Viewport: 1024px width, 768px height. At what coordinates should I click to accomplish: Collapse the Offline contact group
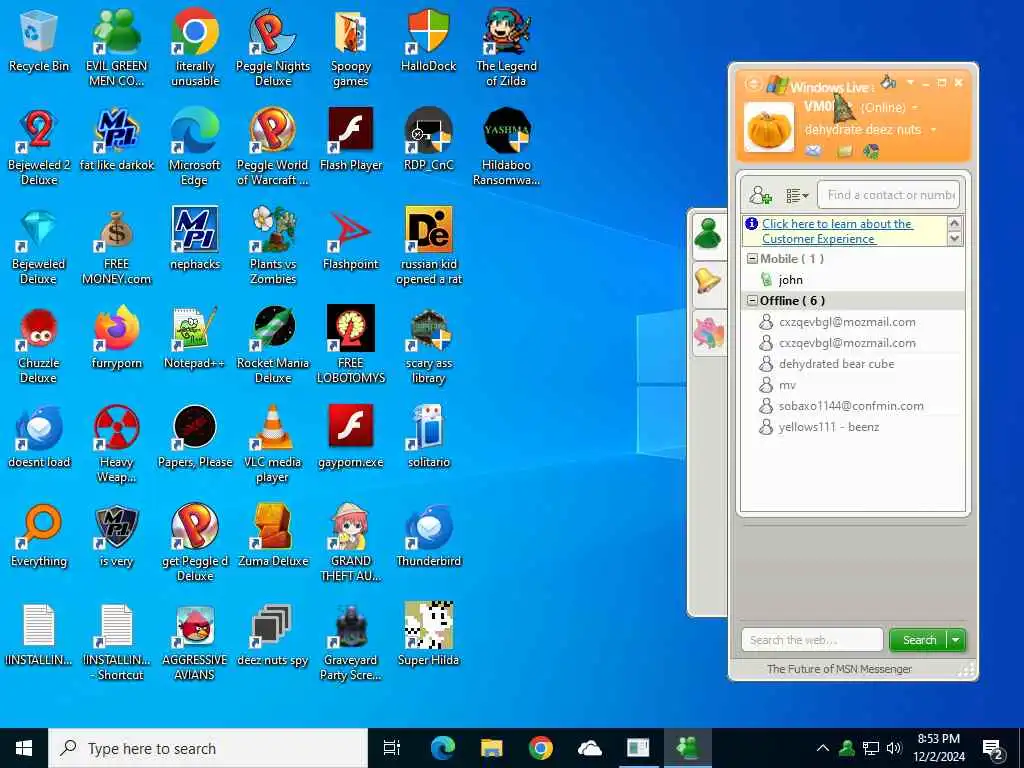[x=752, y=300]
